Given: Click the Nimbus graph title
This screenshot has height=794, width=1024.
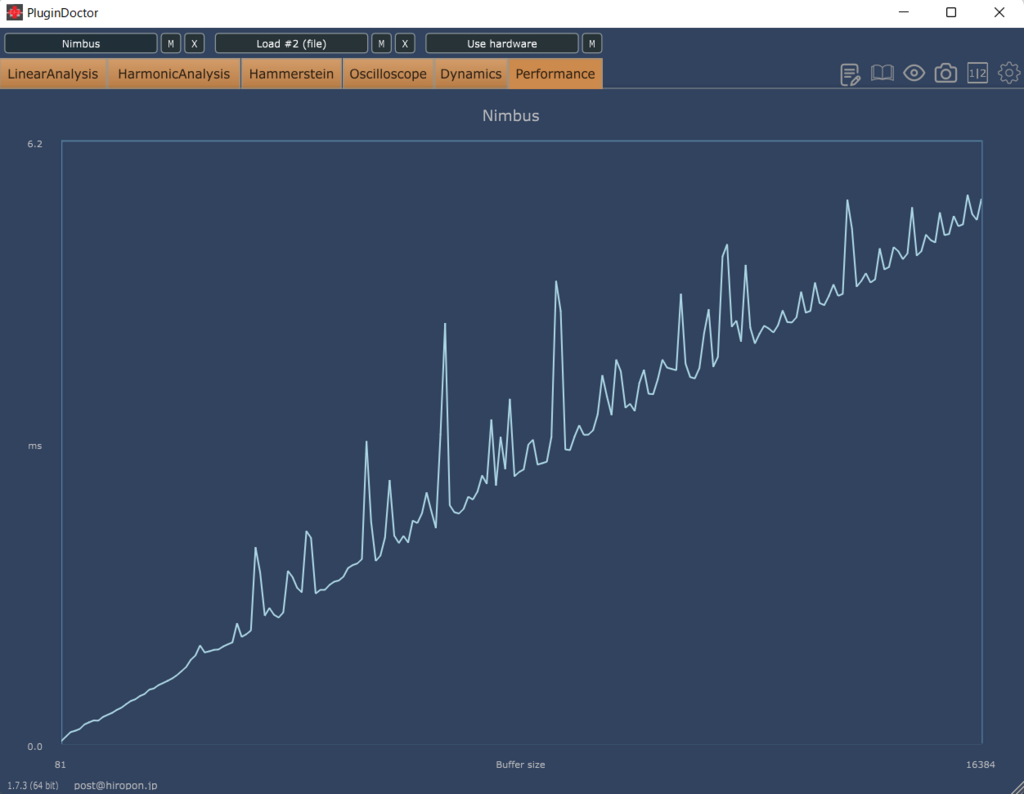Looking at the screenshot, I should pyautogui.click(x=511, y=116).
